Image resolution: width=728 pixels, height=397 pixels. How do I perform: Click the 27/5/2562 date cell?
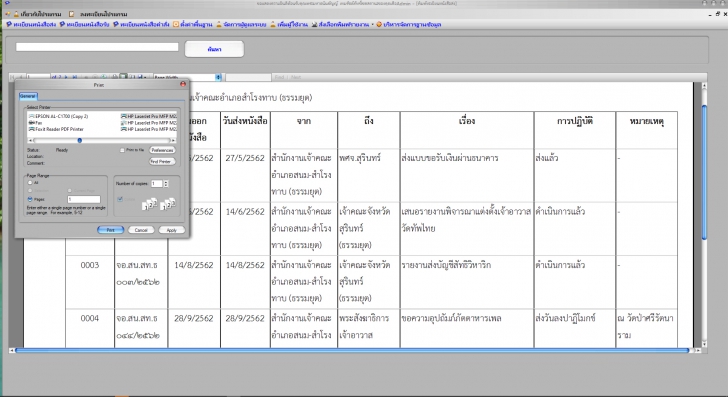click(x=245, y=158)
